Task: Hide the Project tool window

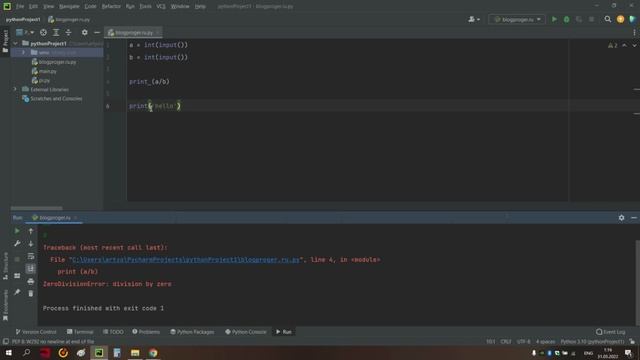Action: tap(97, 32)
